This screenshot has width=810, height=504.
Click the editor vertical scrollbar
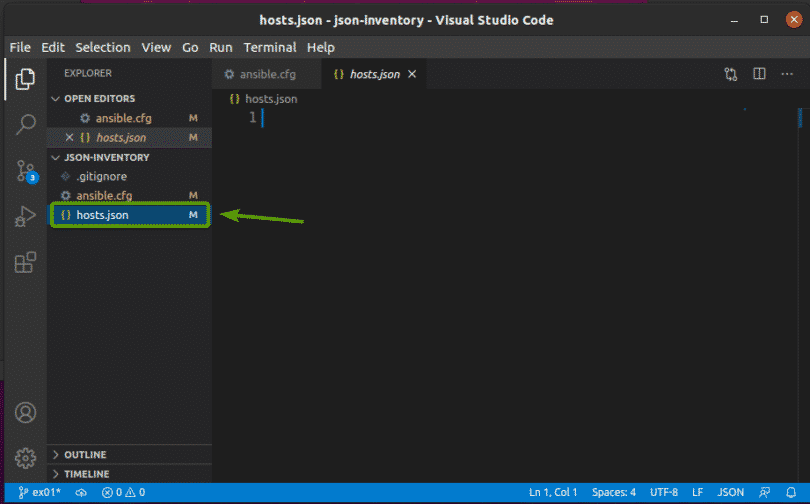801,294
